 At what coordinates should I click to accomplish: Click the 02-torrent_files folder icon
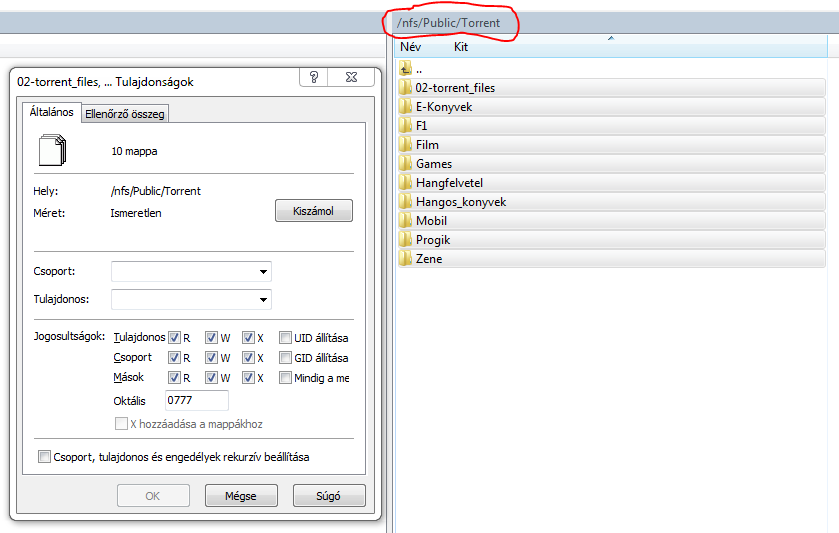click(405, 88)
